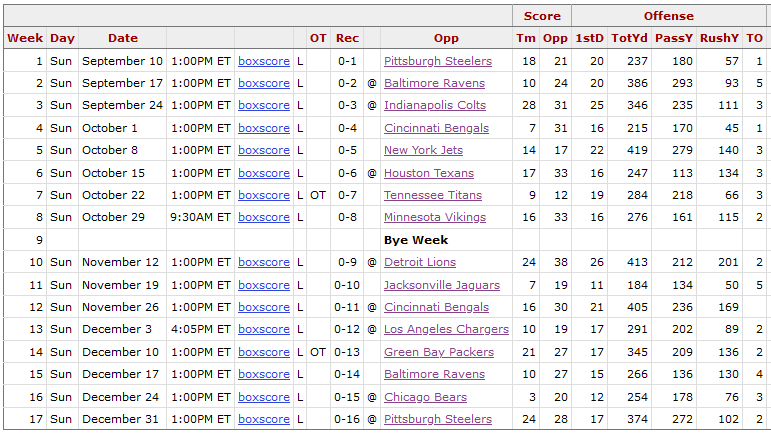This screenshot has height=436, width=771.
Task: Sort by the RushY column header
Action: click(719, 38)
